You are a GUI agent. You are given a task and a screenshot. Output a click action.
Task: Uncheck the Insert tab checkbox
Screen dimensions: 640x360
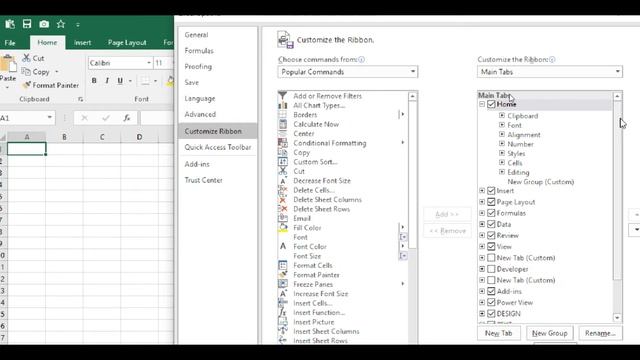point(491,191)
